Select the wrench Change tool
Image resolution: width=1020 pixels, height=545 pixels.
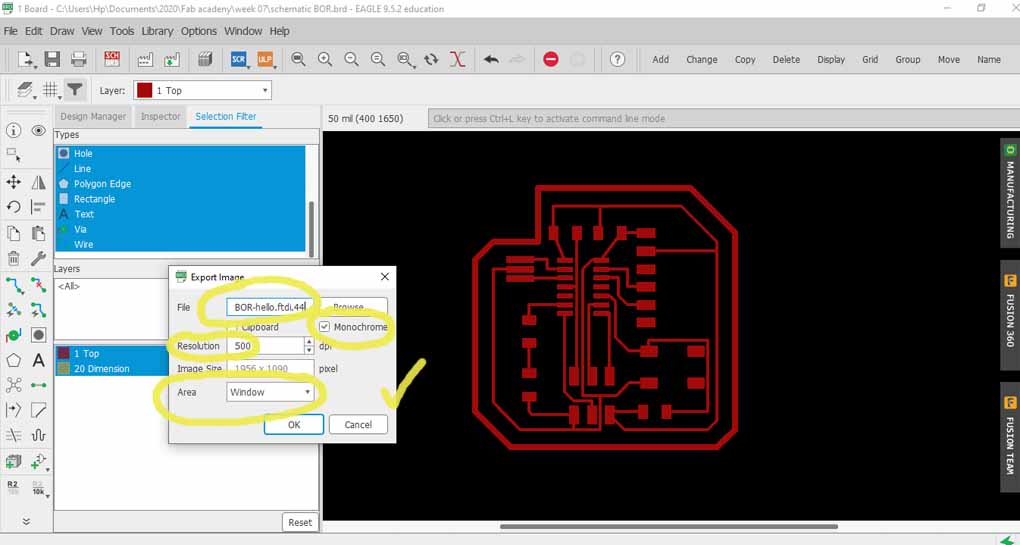[x=38, y=258]
